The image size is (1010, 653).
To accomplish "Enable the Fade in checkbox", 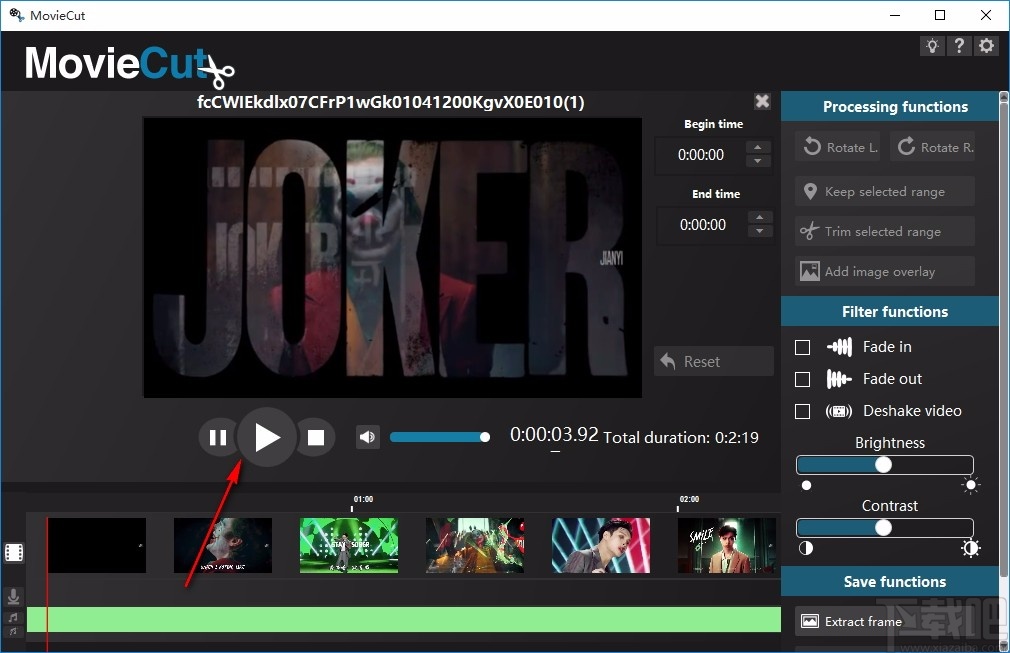I will tap(803, 348).
